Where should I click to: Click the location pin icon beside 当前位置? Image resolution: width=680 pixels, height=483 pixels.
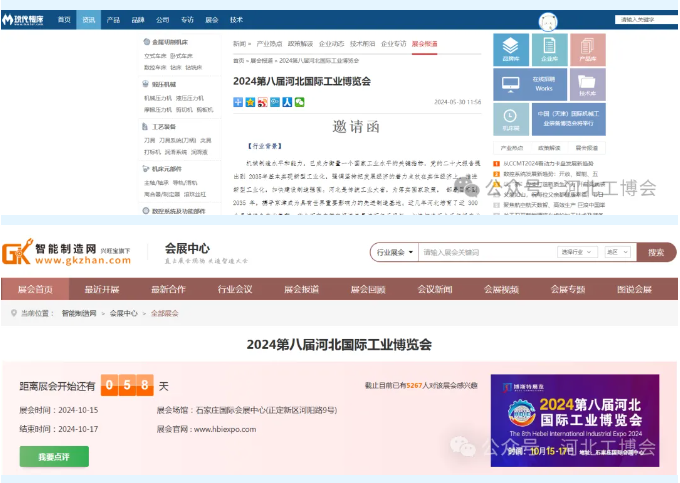pyautogui.click(x=13, y=313)
